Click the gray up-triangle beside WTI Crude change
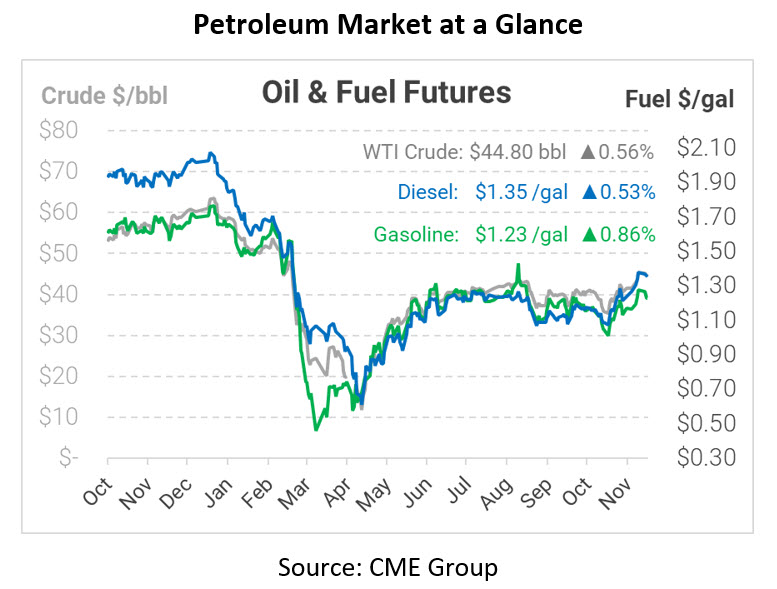Viewport: 777px width, 589px height. (x=588, y=153)
